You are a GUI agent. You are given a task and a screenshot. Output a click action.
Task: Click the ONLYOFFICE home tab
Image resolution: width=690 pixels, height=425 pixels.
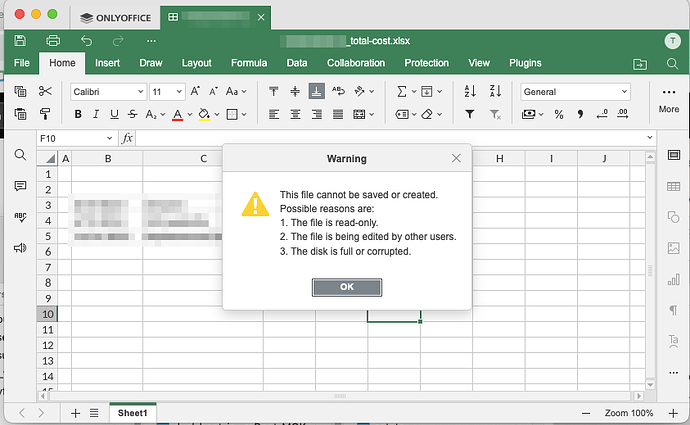(x=116, y=18)
